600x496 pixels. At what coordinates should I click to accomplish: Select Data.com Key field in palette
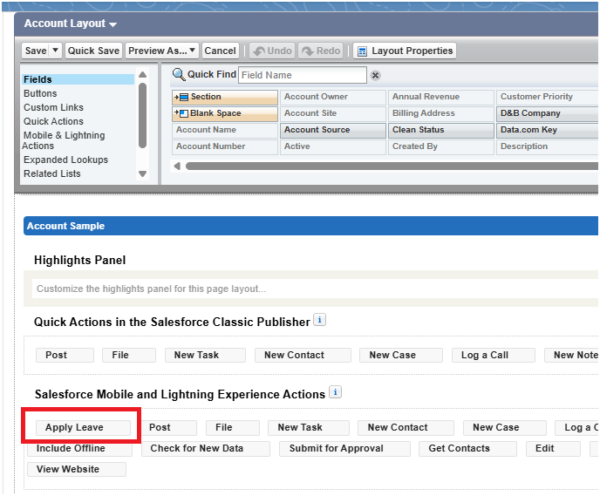(548, 130)
